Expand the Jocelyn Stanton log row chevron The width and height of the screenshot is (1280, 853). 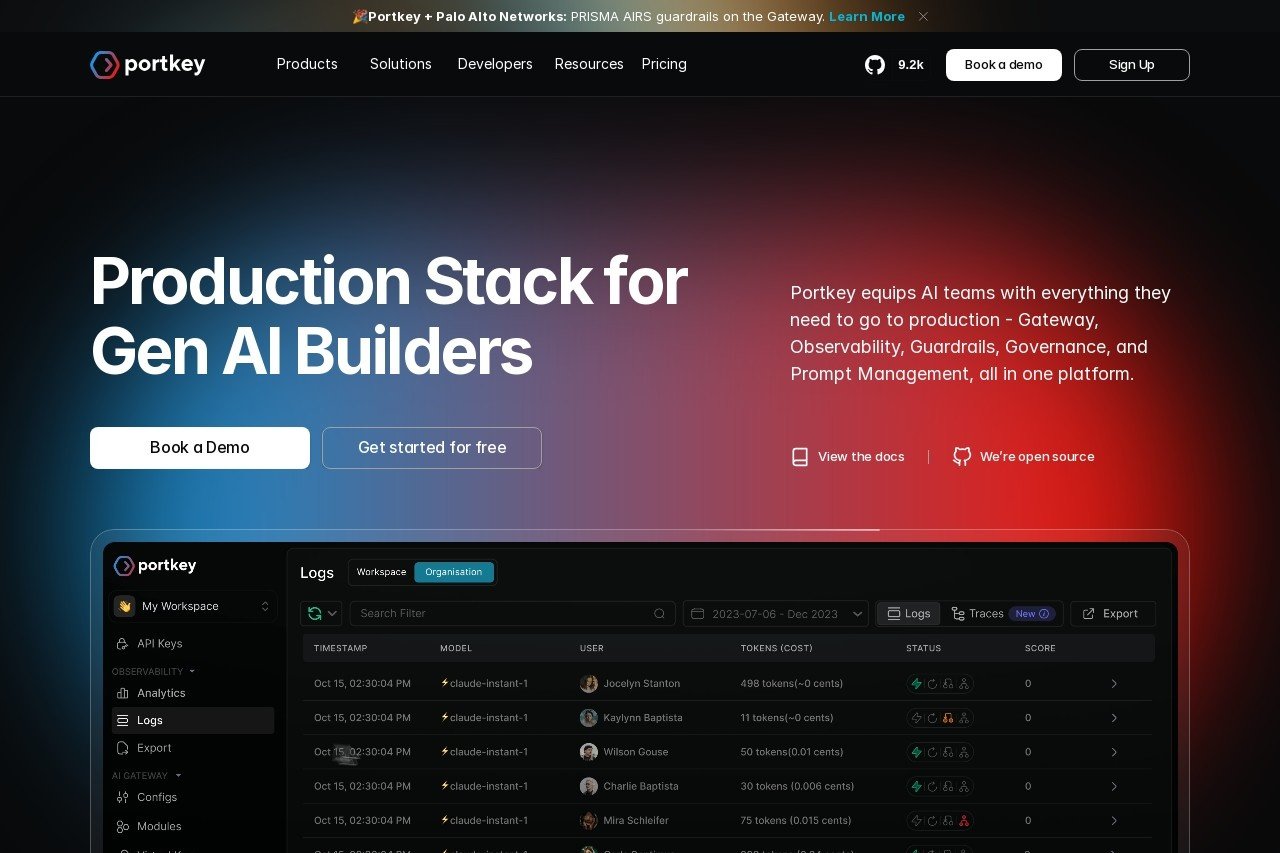tap(1114, 684)
